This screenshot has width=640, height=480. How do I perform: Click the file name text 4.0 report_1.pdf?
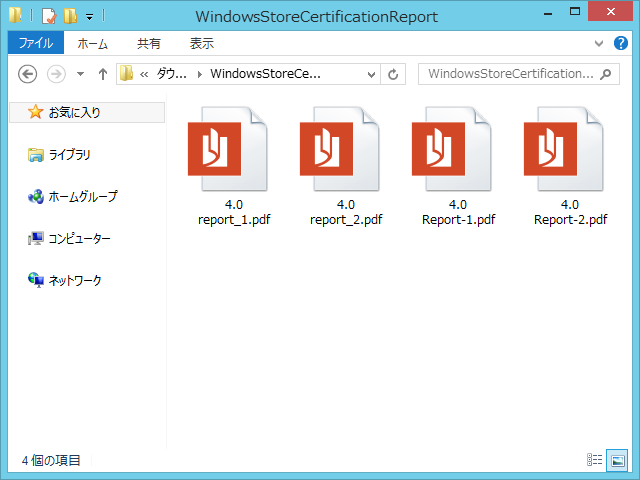(234, 212)
